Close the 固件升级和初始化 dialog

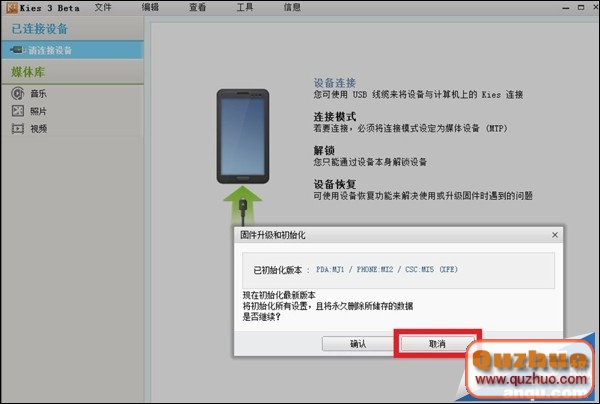click(x=555, y=235)
